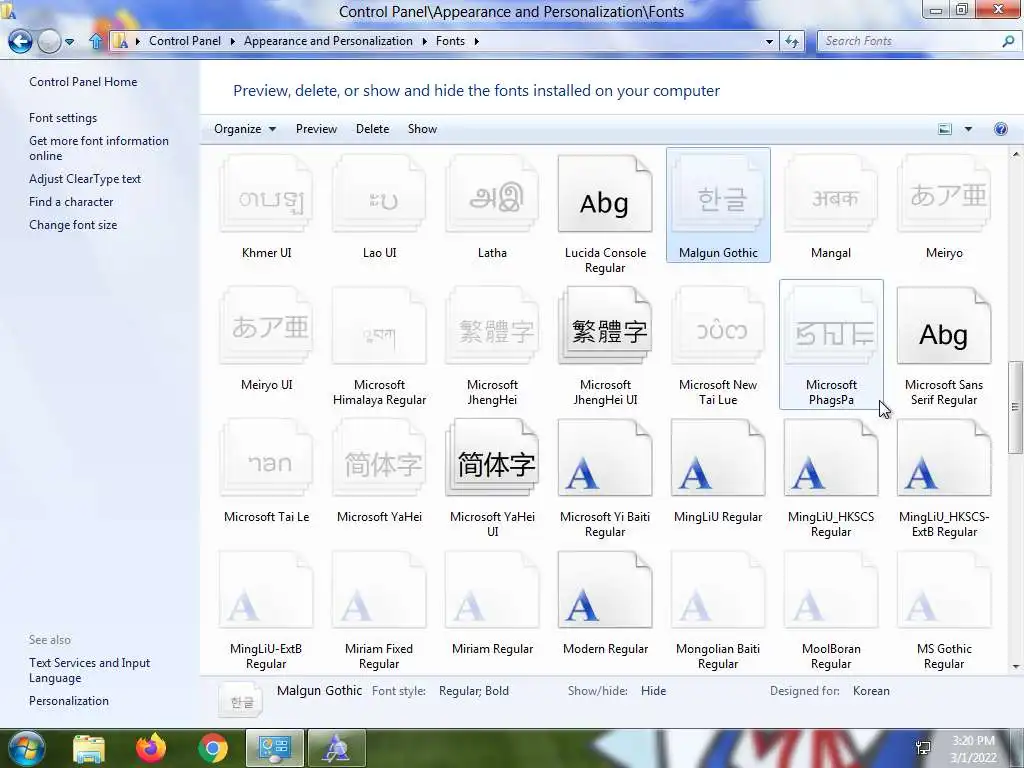This screenshot has width=1024, height=768.
Task: Select the Microsoft YaHei font icon
Action: pos(379,458)
